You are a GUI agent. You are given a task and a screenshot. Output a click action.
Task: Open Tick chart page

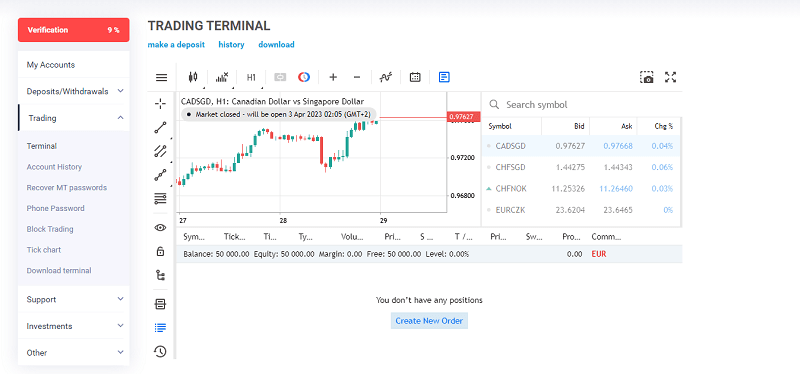tap(44, 250)
